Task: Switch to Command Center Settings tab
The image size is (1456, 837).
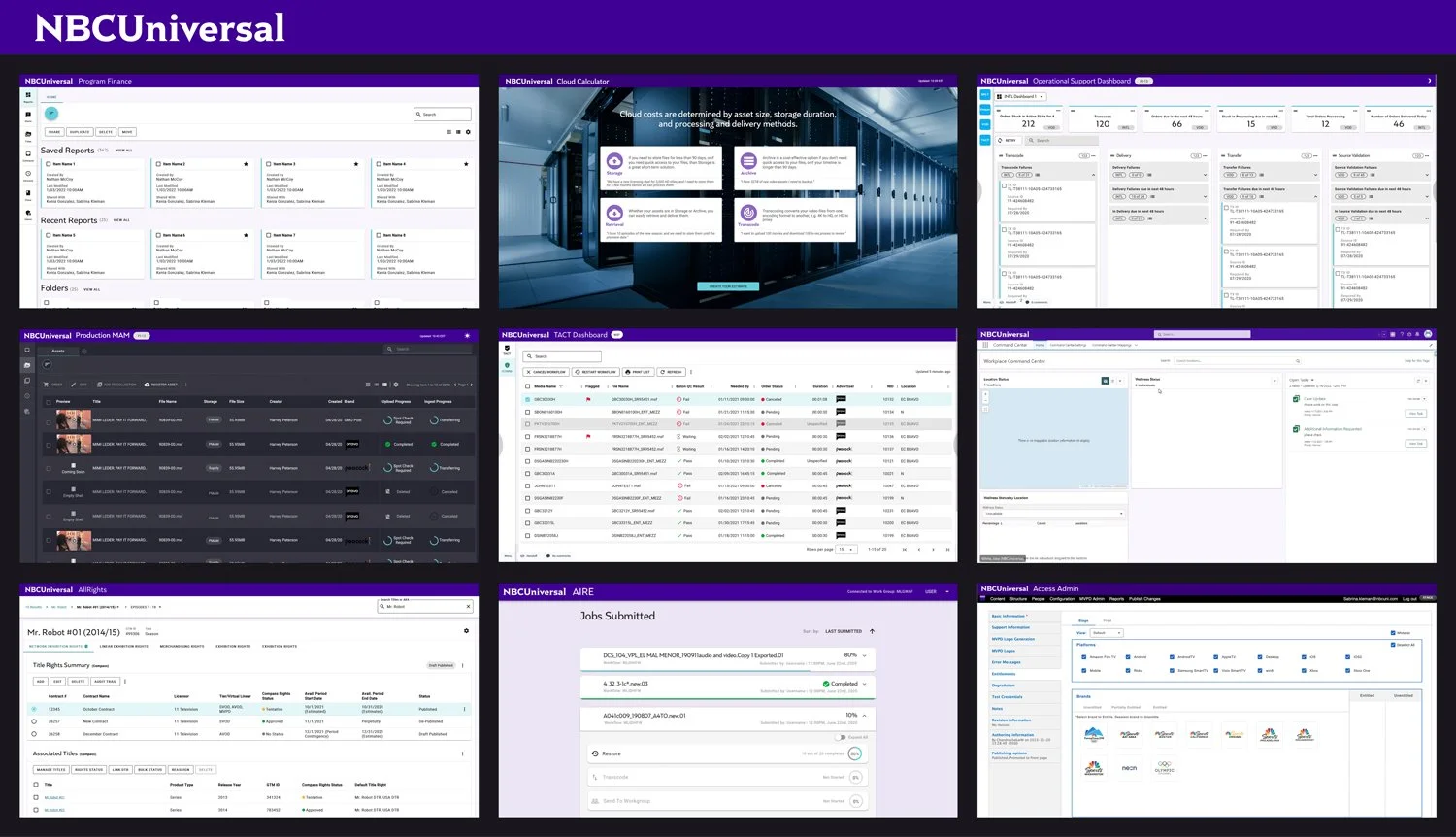Action: tap(1068, 345)
